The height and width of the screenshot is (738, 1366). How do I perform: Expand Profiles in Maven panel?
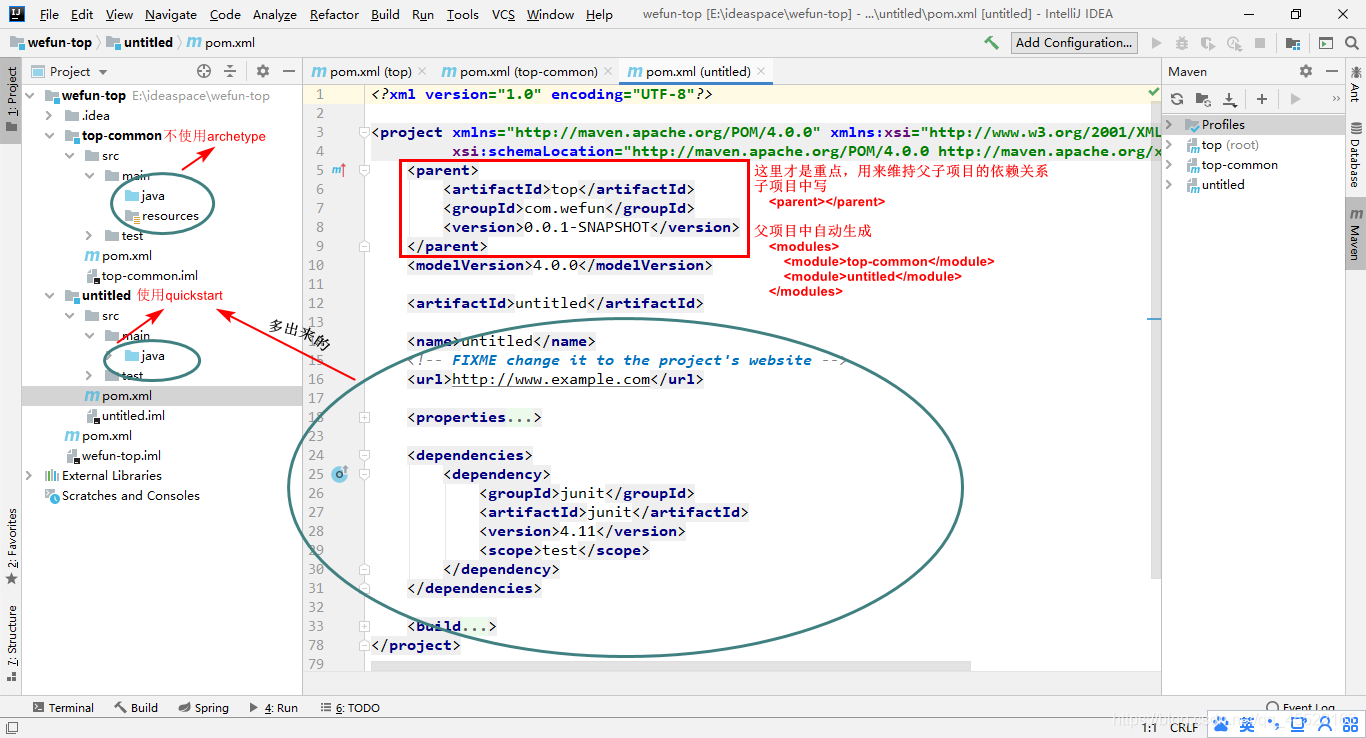1169,125
